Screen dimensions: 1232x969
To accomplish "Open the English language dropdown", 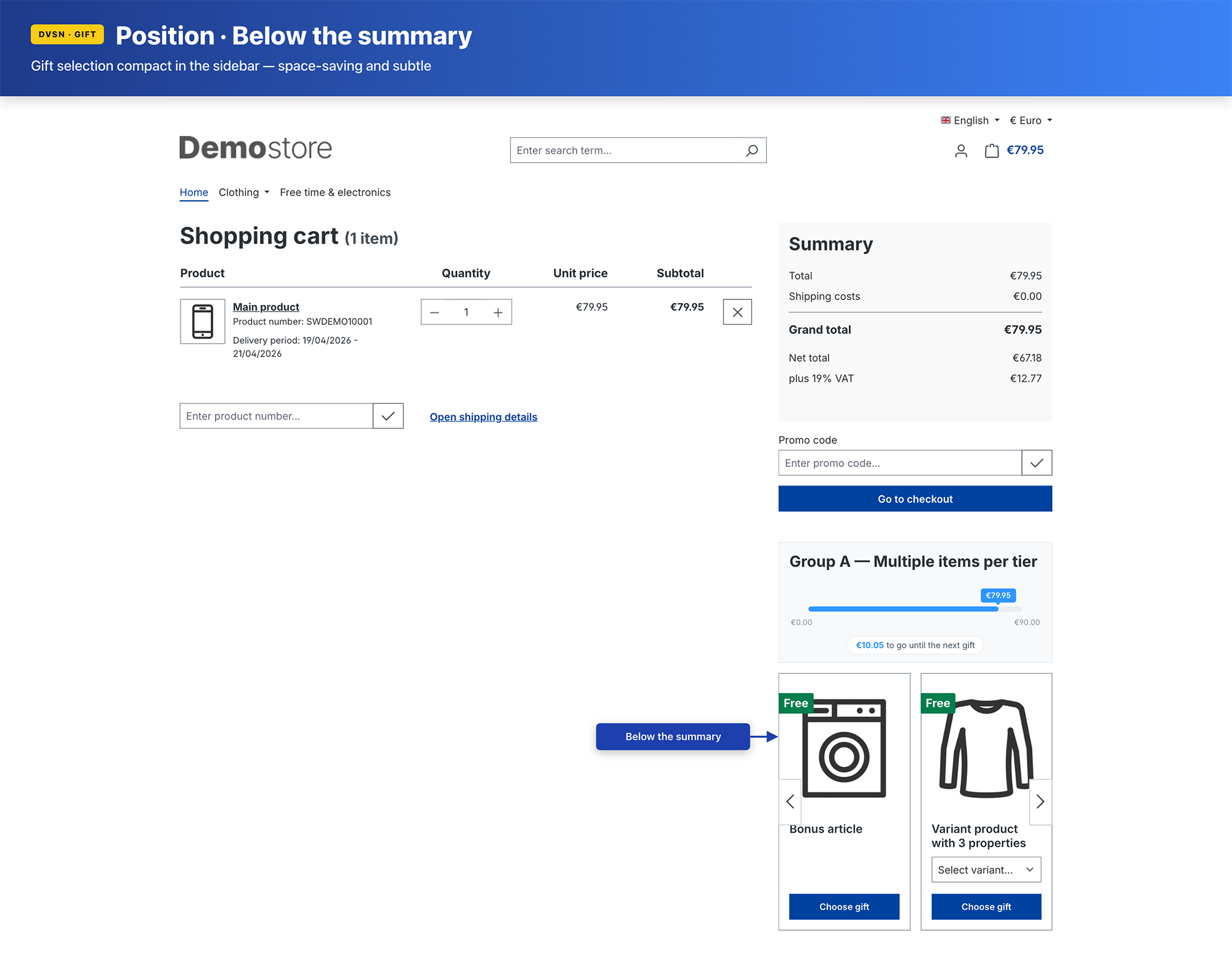I will click(970, 121).
